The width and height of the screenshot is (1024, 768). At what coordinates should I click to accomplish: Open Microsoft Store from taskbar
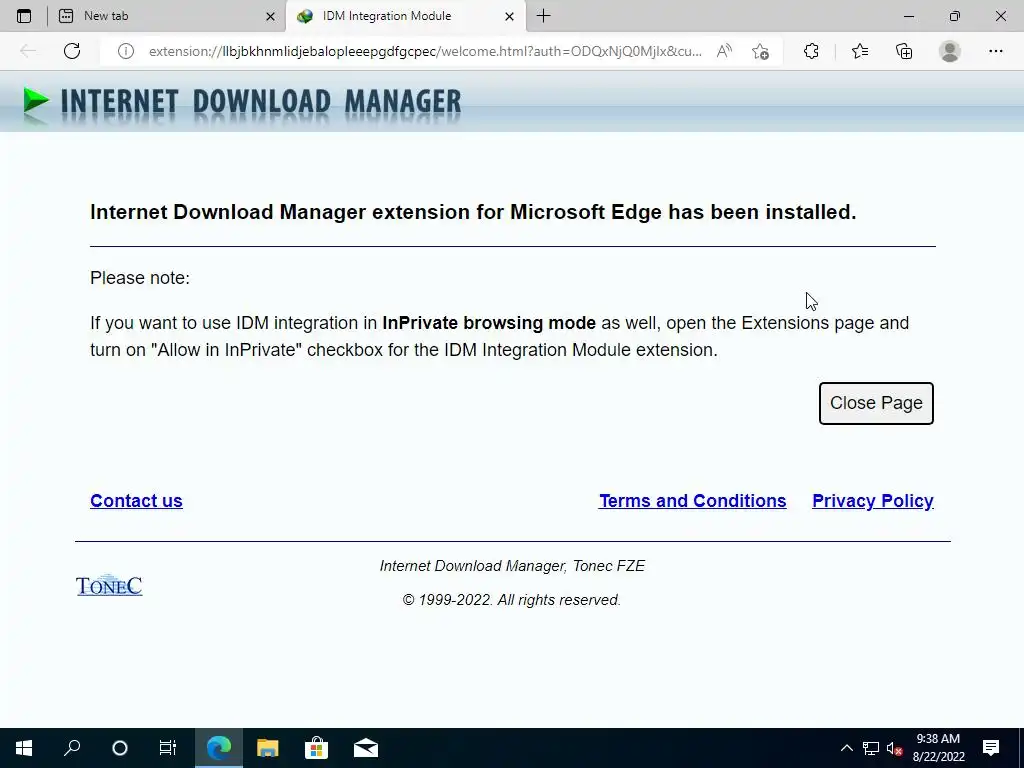[316, 748]
